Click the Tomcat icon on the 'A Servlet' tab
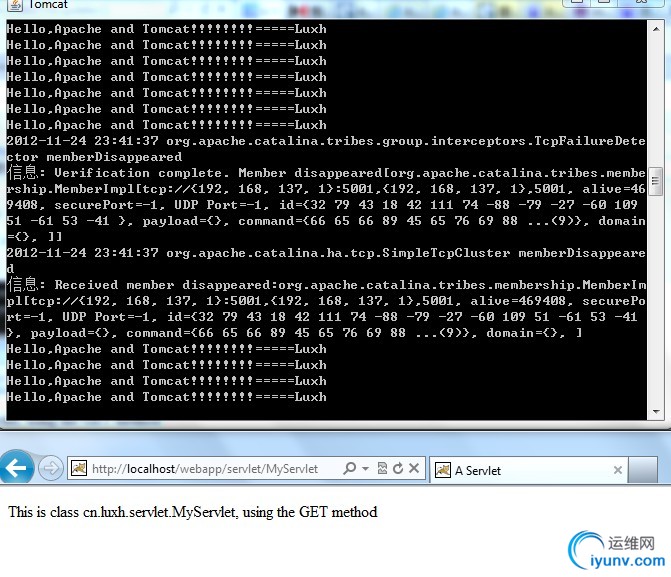This screenshot has width=671, height=577. coord(442,470)
